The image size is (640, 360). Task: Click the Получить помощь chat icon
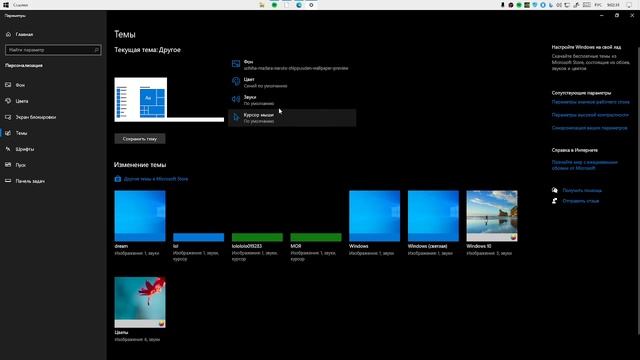[x=554, y=190]
